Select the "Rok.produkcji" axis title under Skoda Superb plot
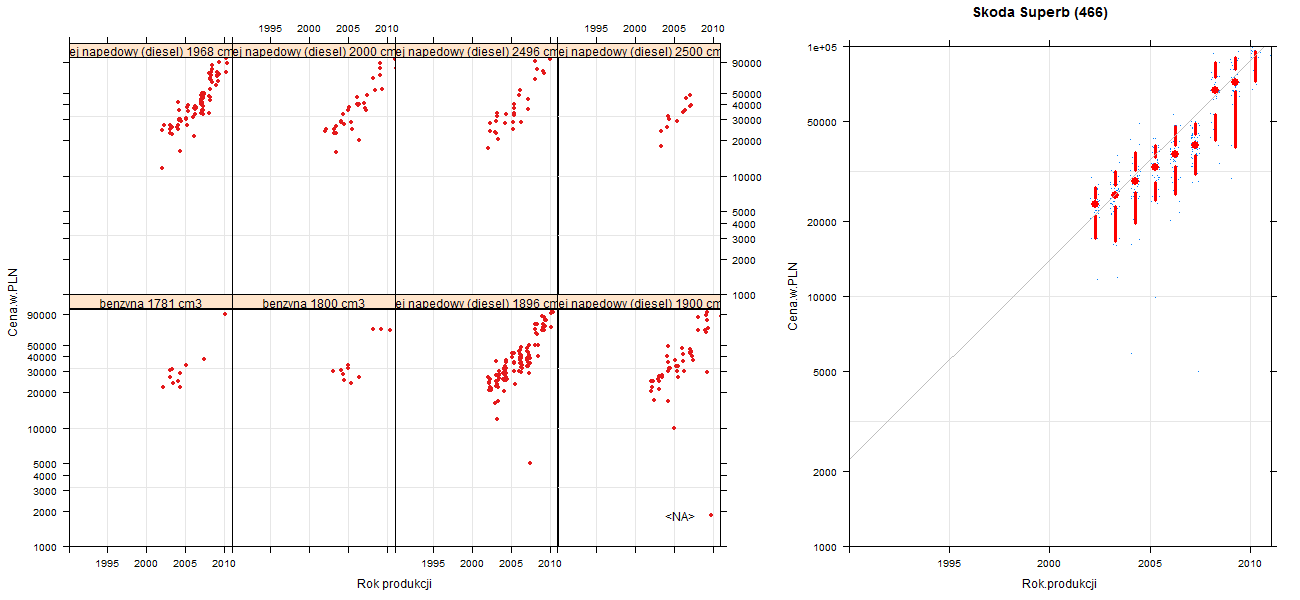This screenshot has height=600, width=1300. 1059,584
